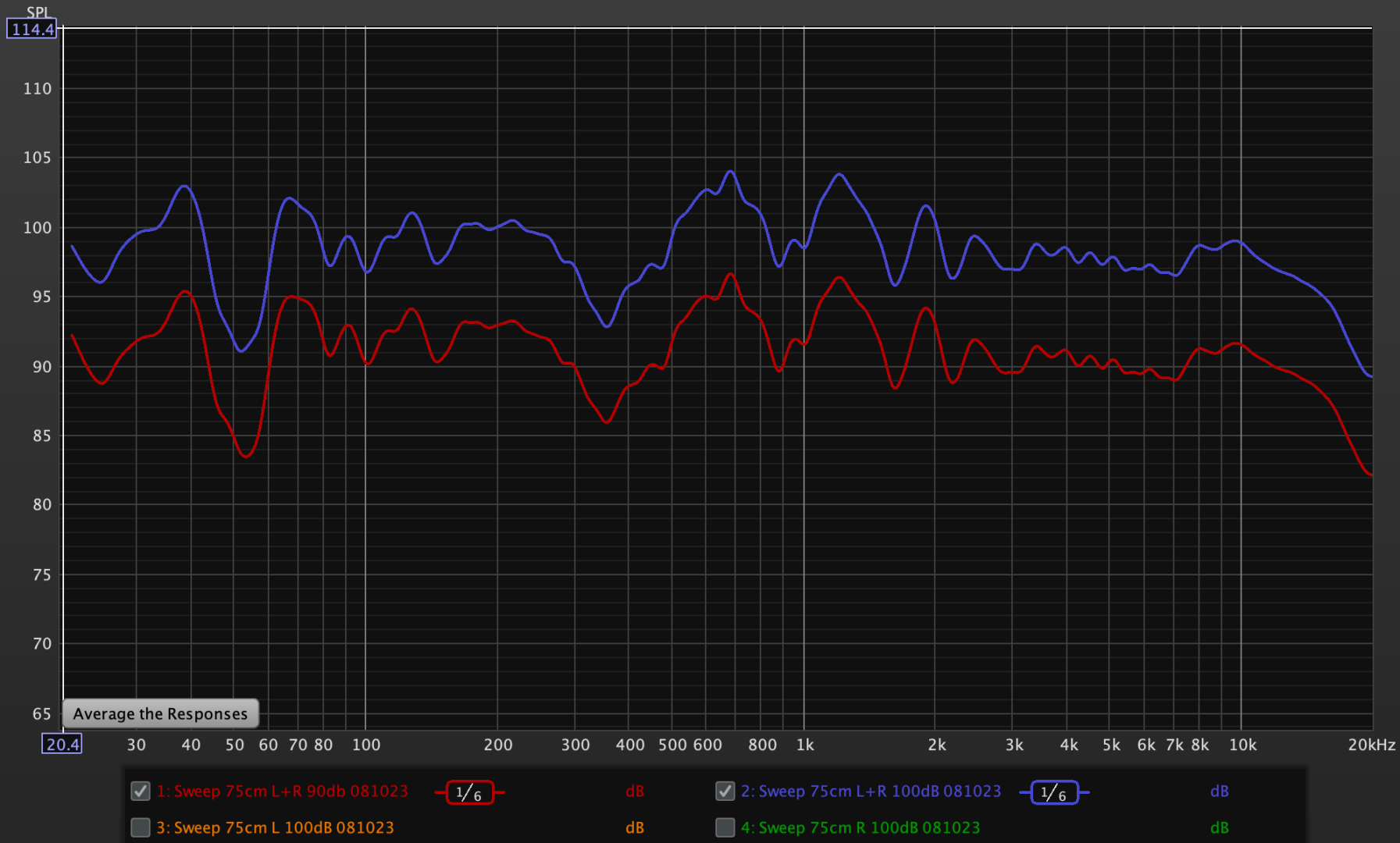Click the 65 label on the SPL axis
The width and height of the screenshot is (1400, 843).
(42, 713)
